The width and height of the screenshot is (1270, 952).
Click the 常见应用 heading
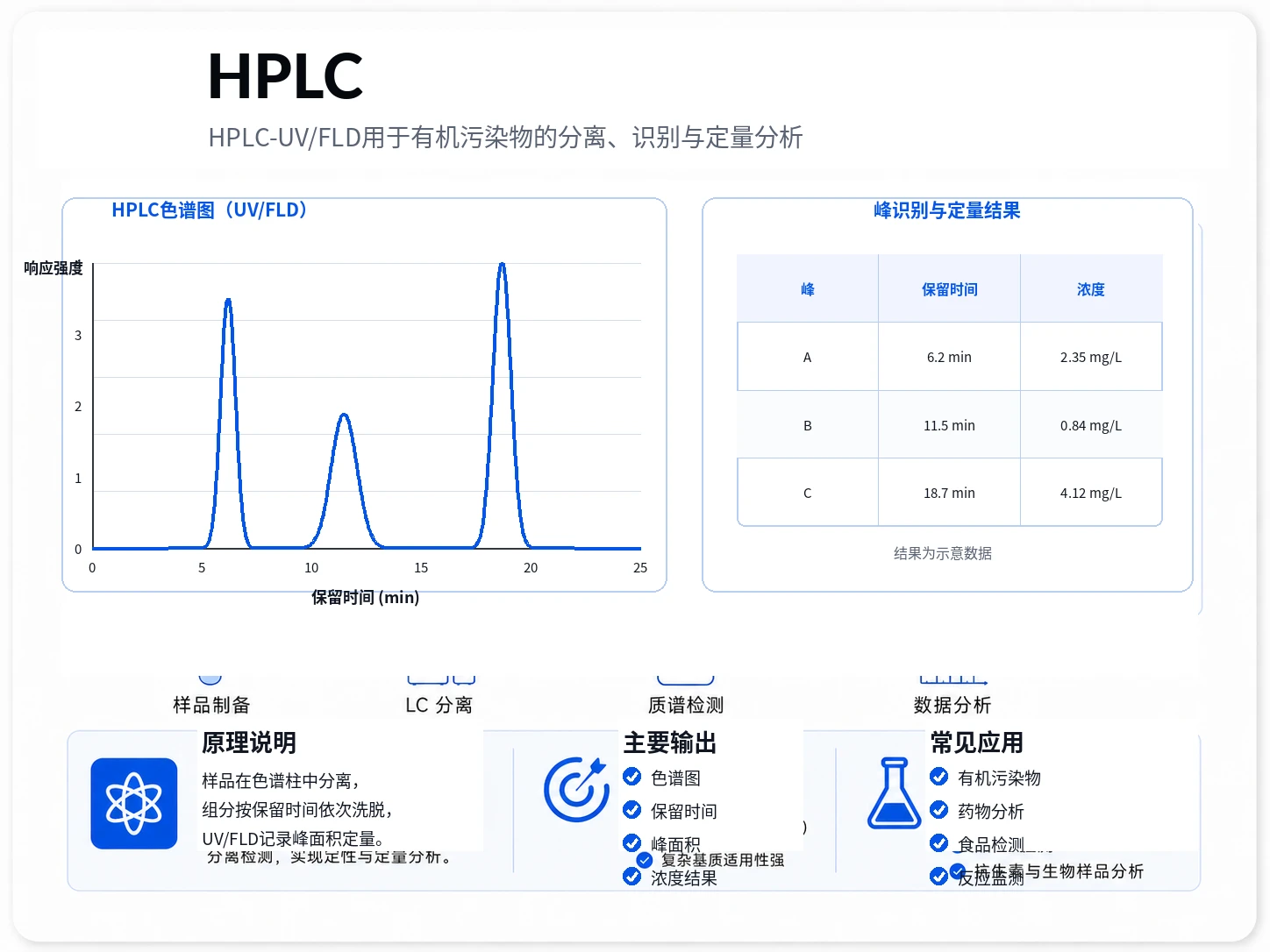pyautogui.click(x=977, y=742)
